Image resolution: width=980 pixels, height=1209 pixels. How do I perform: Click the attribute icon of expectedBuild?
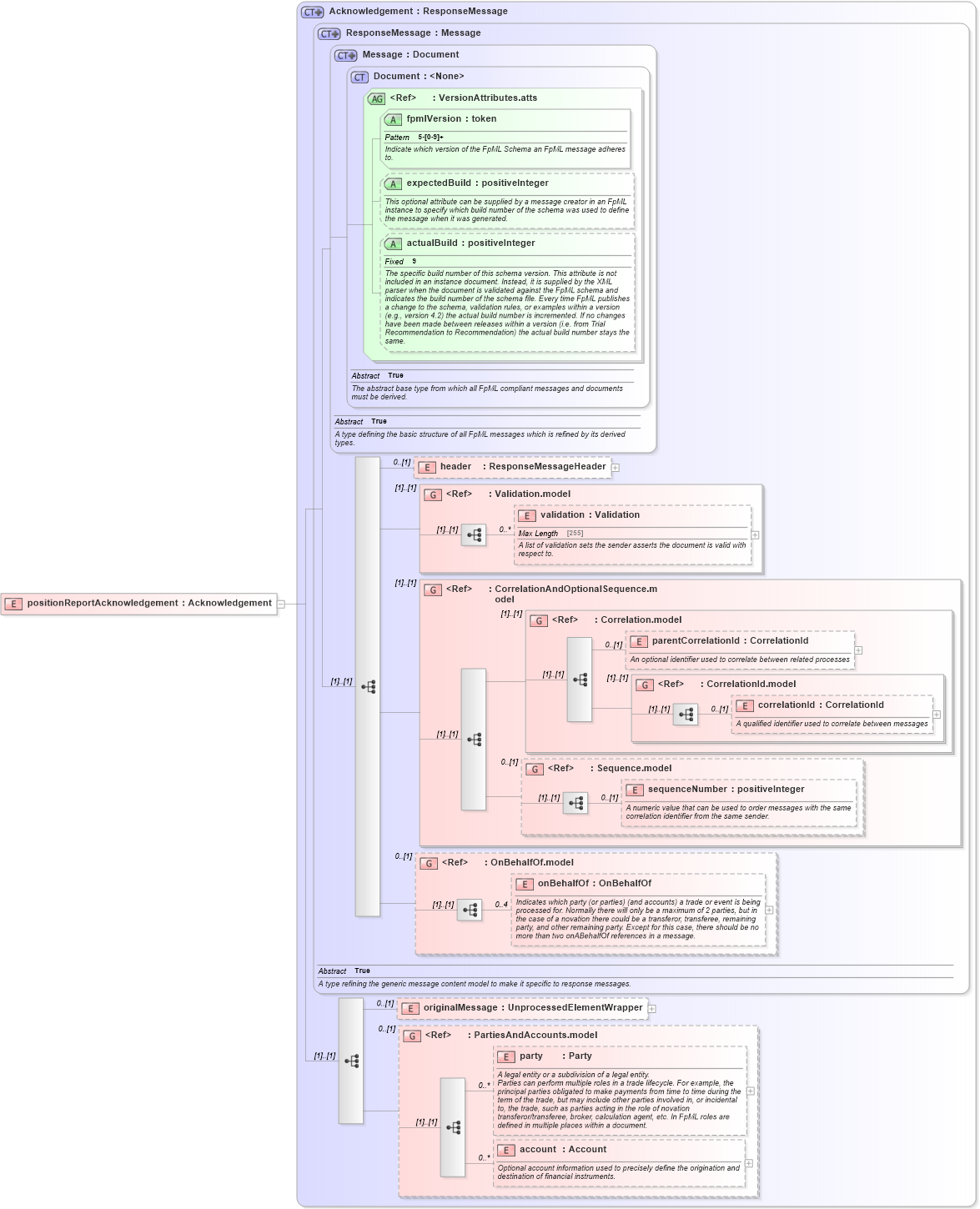click(x=393, y=183)
